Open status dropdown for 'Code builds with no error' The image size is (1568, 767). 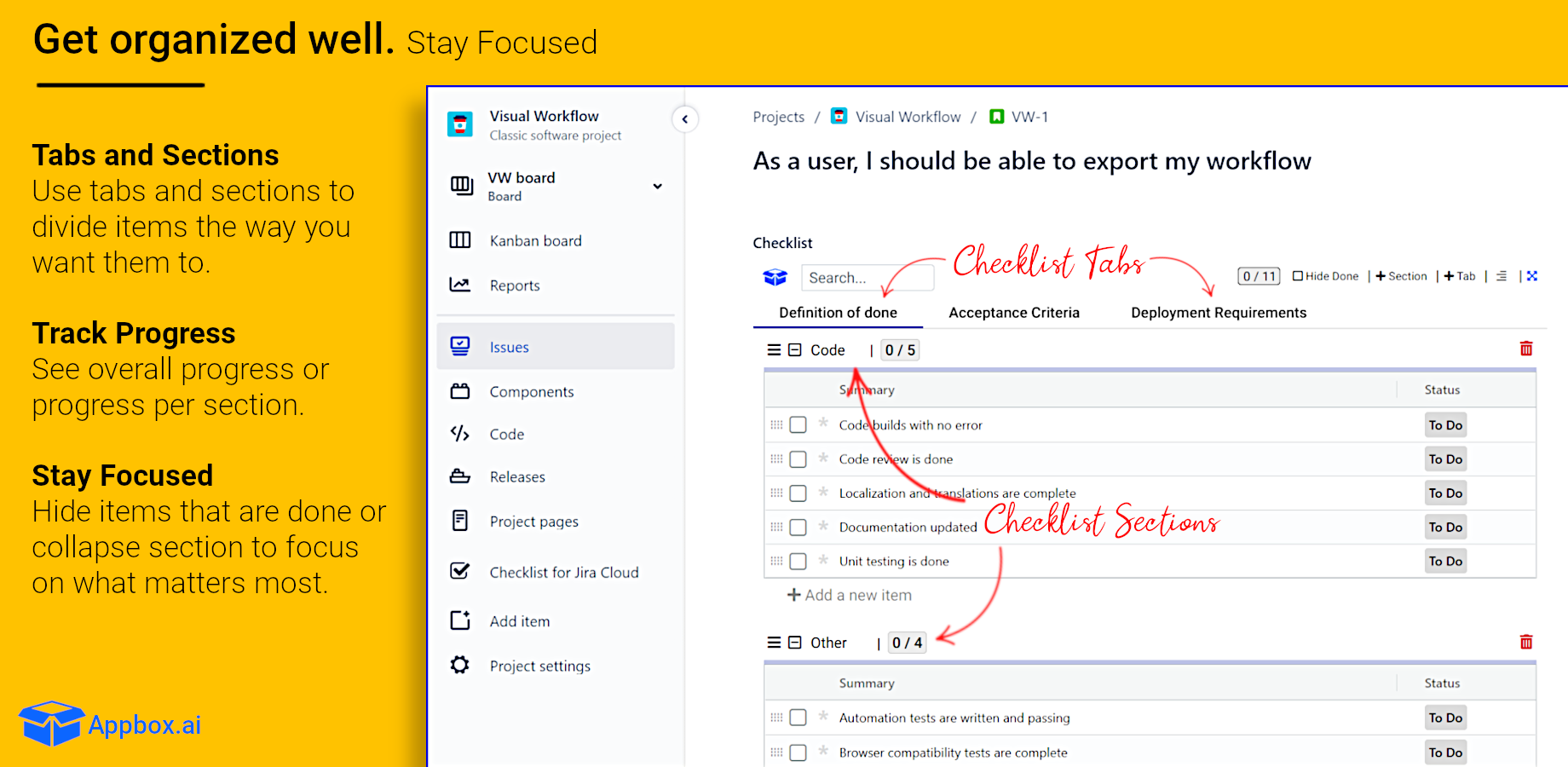(1446, 425)
